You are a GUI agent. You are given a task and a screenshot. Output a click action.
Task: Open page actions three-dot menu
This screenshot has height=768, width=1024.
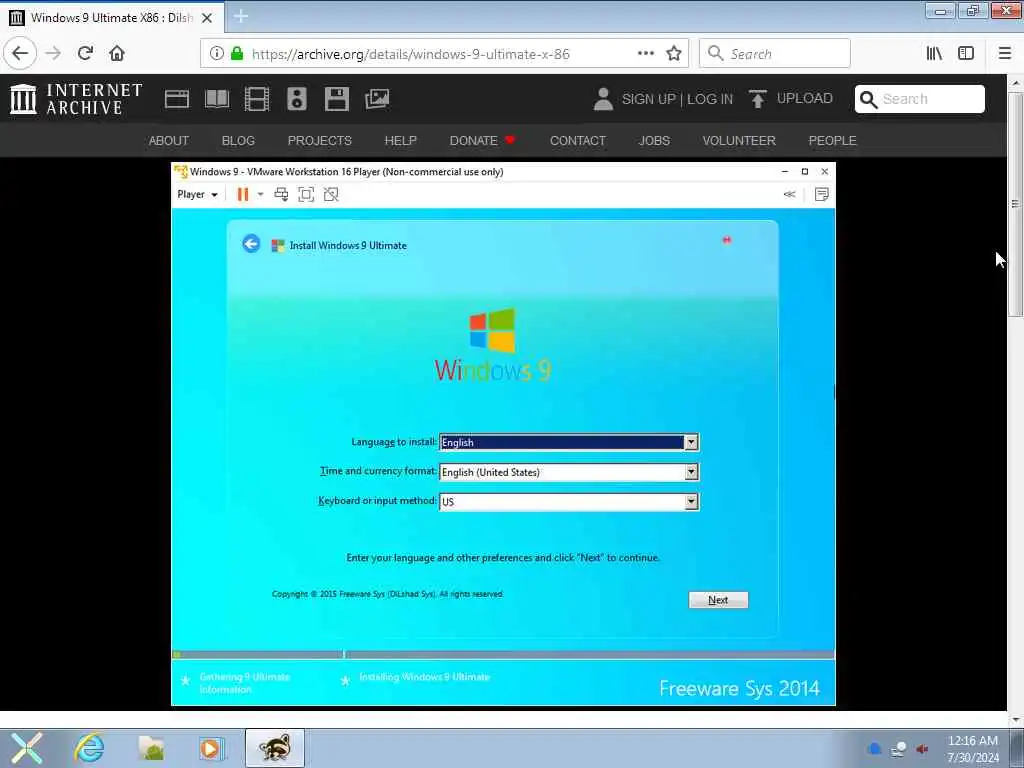click(645, 53)
